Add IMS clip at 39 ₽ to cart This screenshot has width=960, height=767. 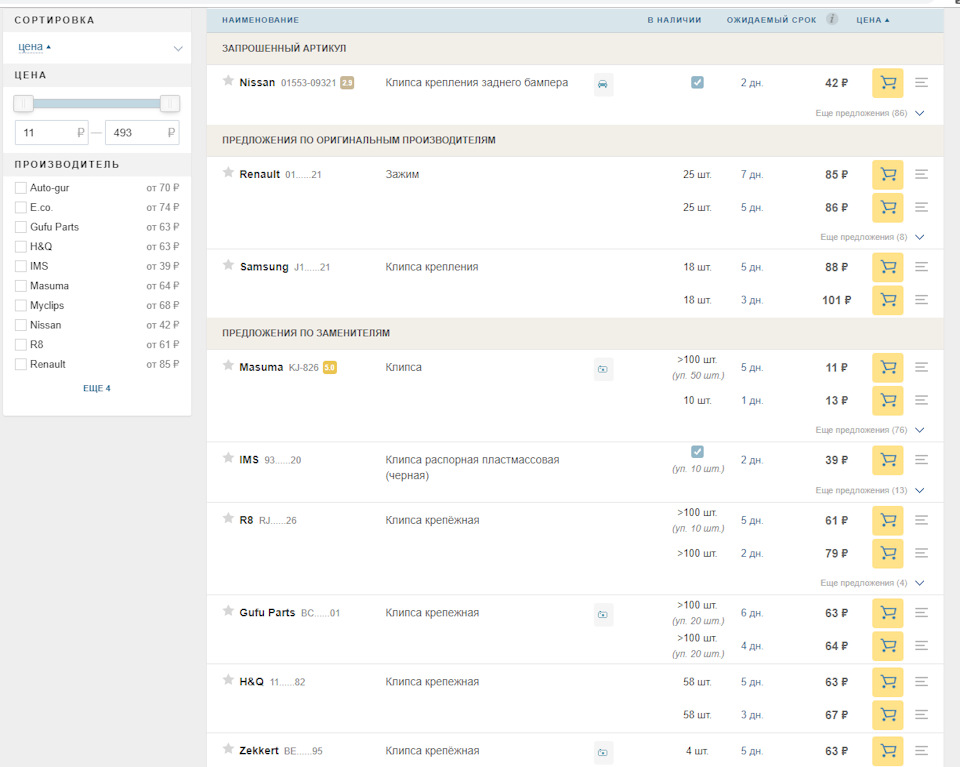coord(887,460)
